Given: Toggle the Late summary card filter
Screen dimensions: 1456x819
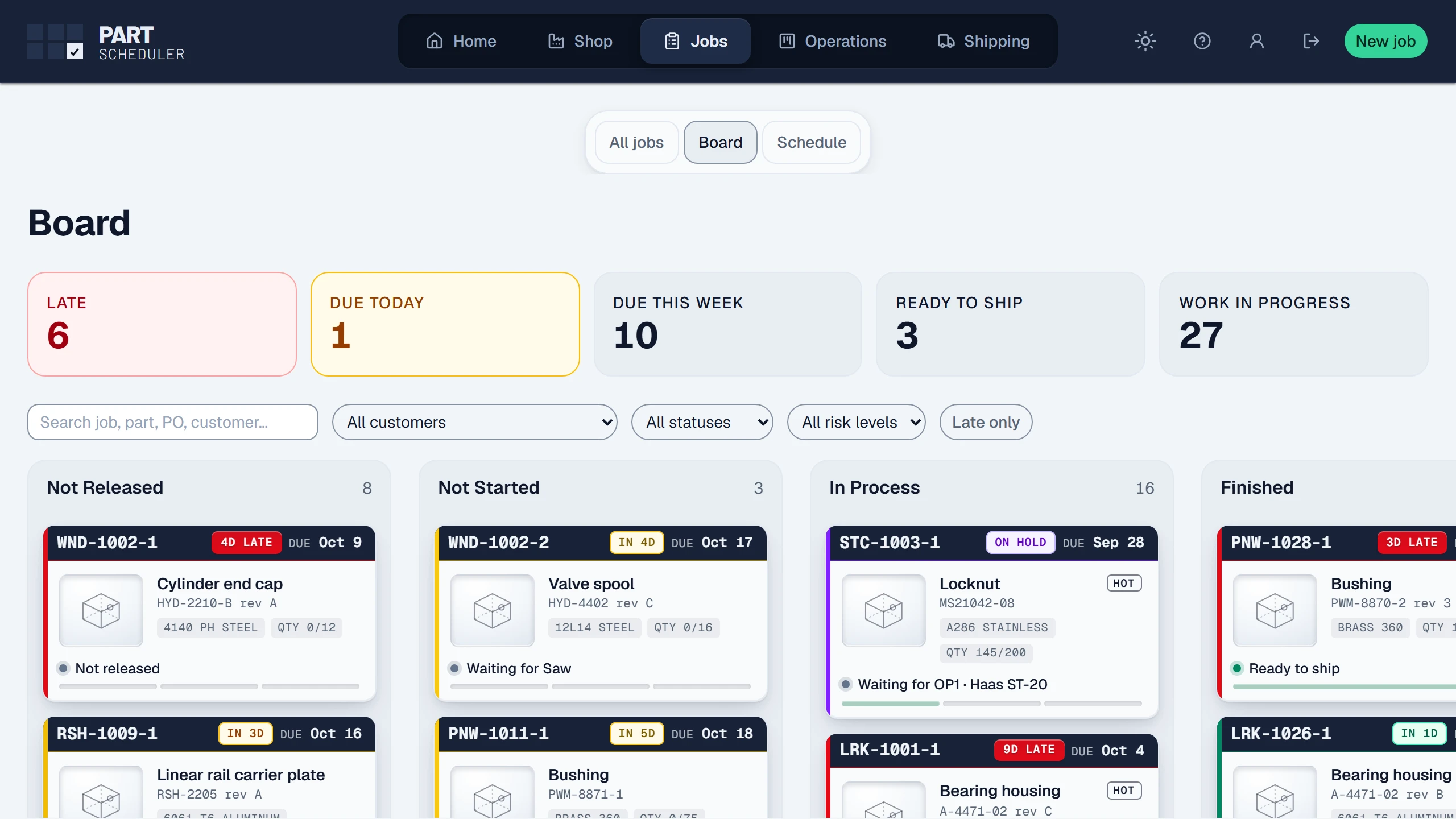Looking at the screenshot, I should tap(162, 324).
